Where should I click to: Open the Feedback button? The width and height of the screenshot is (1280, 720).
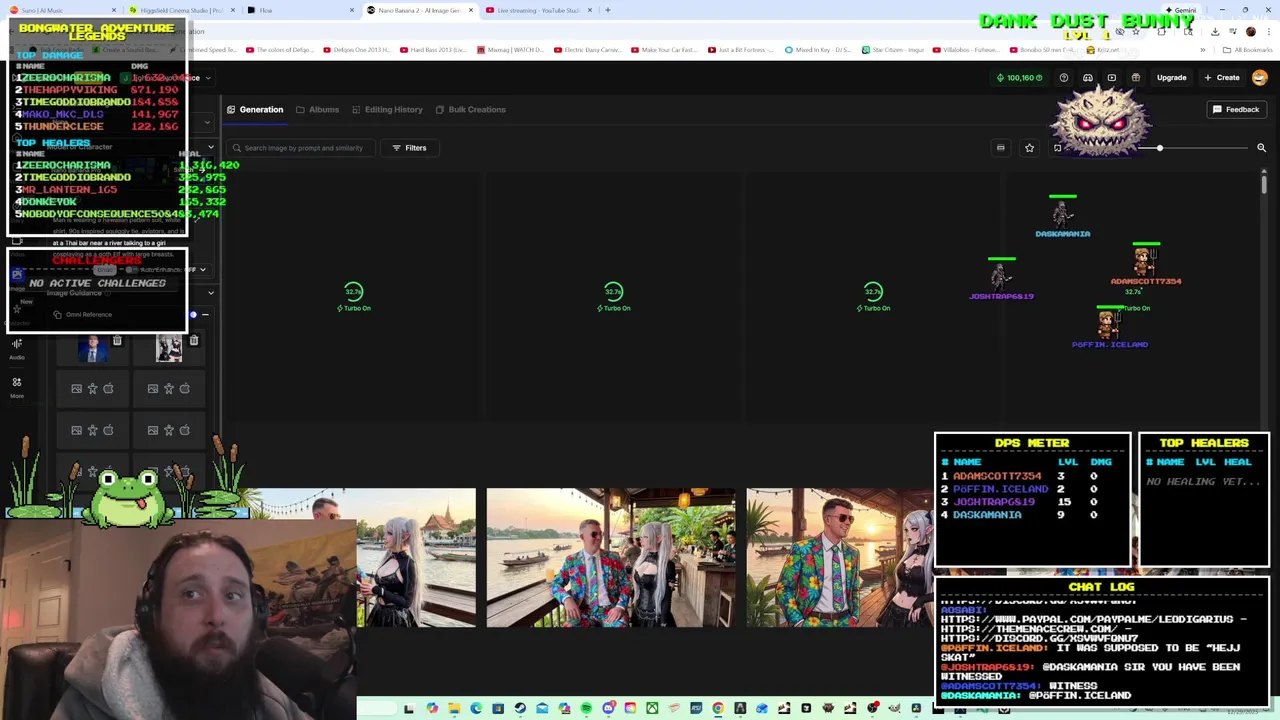(x=1236, y=109)
